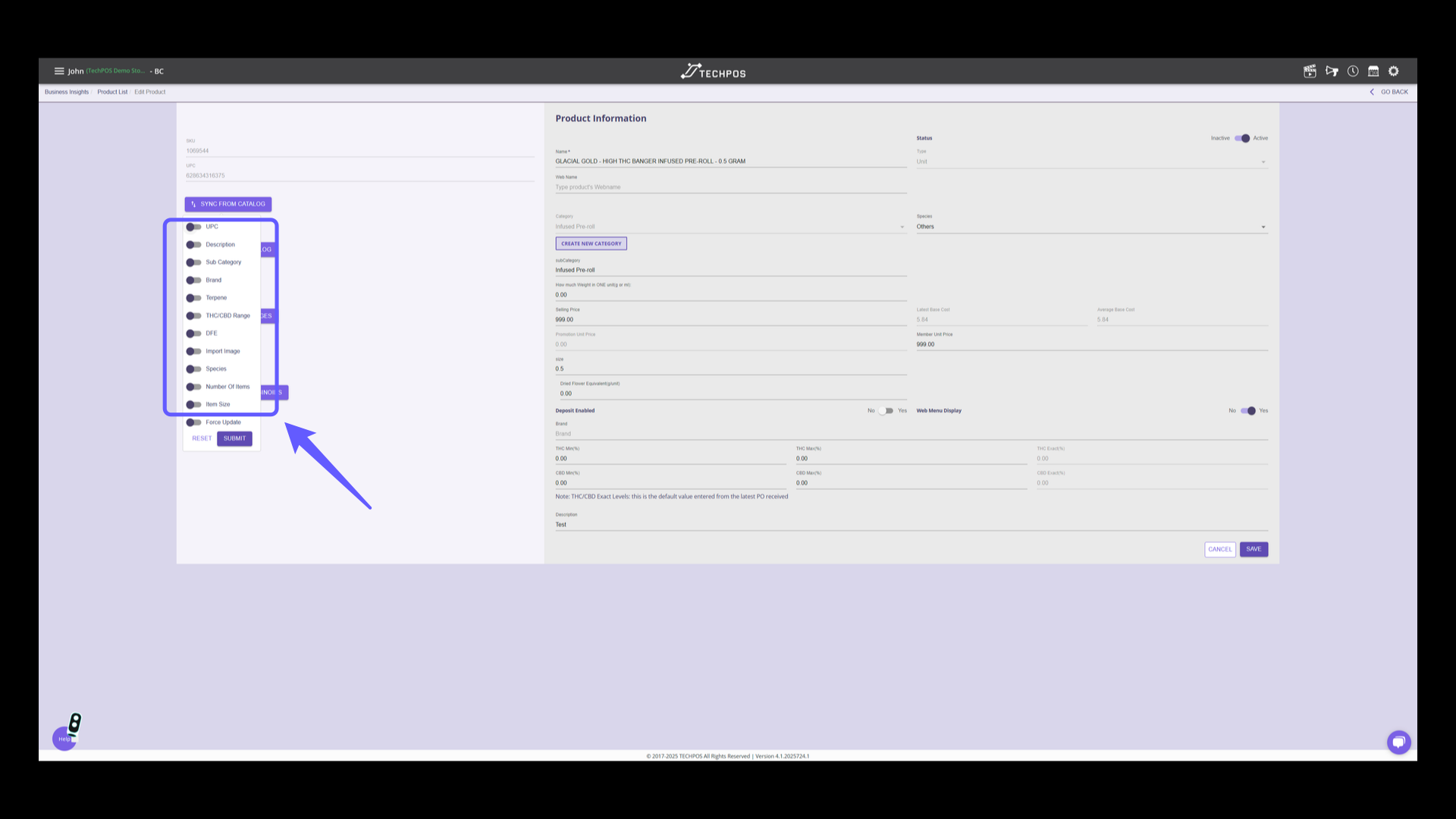The width and height of the screenshot is (1456, 819).
Task: Click the Member Unit Price field
Action: coord(1091,344)
